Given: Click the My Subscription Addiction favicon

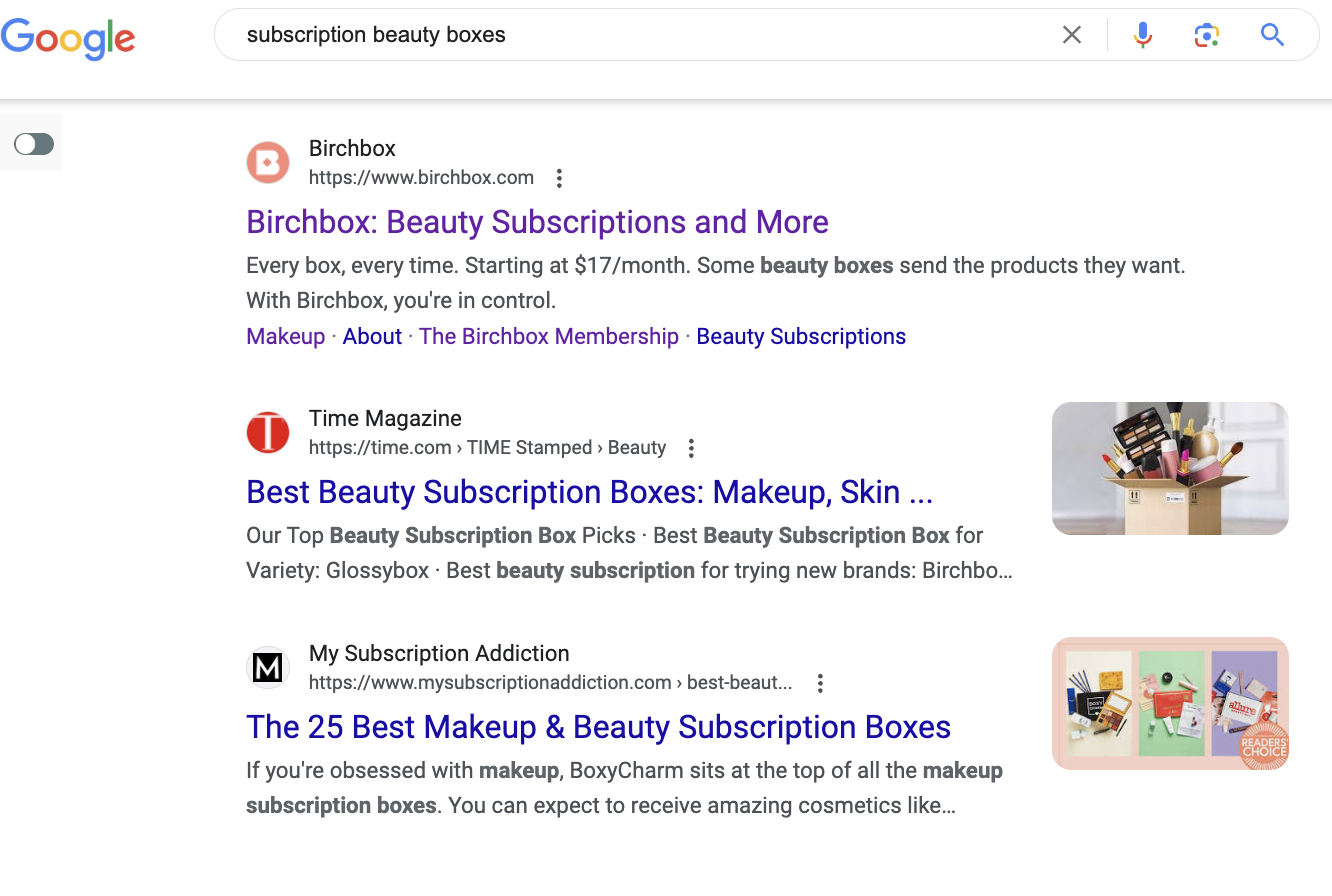Looking at the screenshot, I should 268,667.
